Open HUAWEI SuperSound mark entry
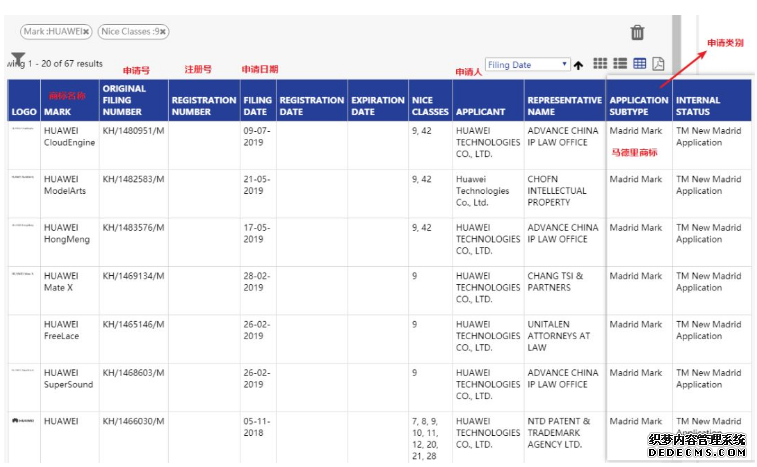Image resolution: width=757 pixels, height=467 pixels. point(68,379)
